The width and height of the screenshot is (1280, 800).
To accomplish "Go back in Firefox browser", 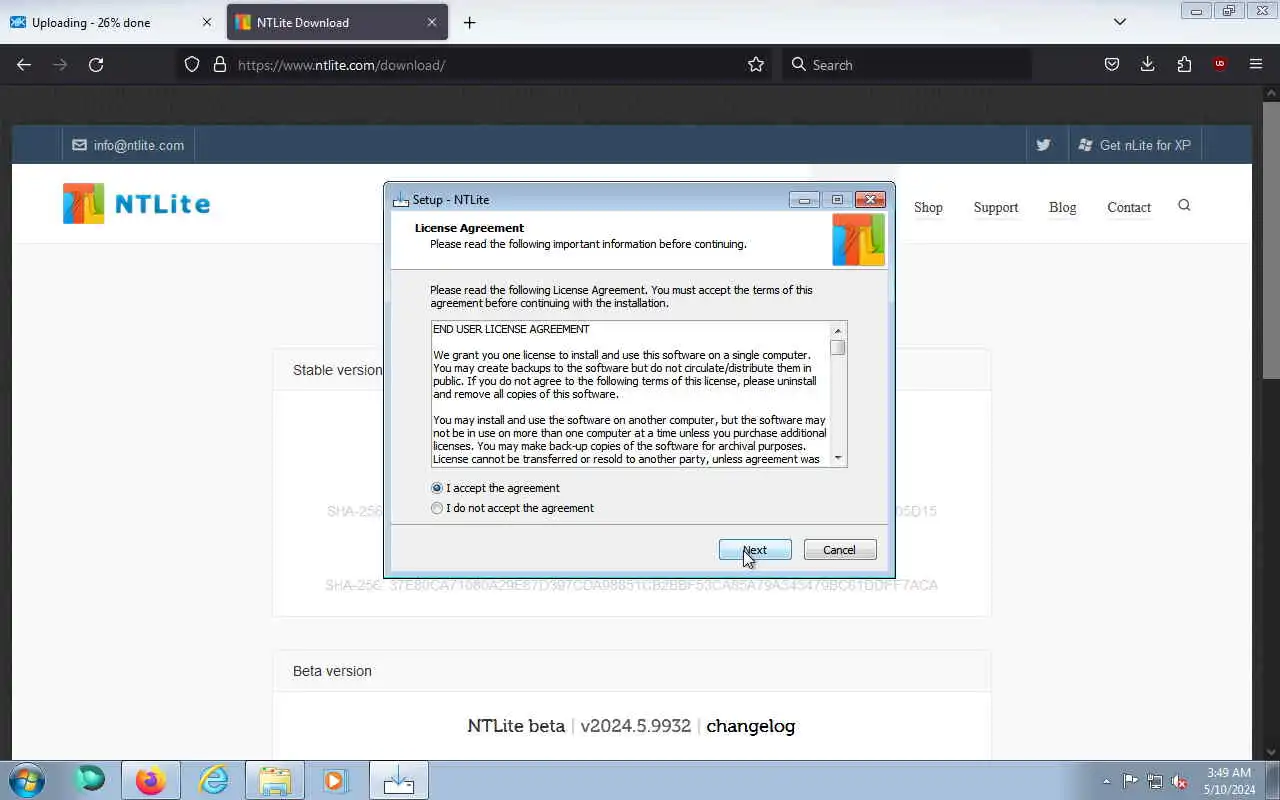I will [x=24, y=64].
